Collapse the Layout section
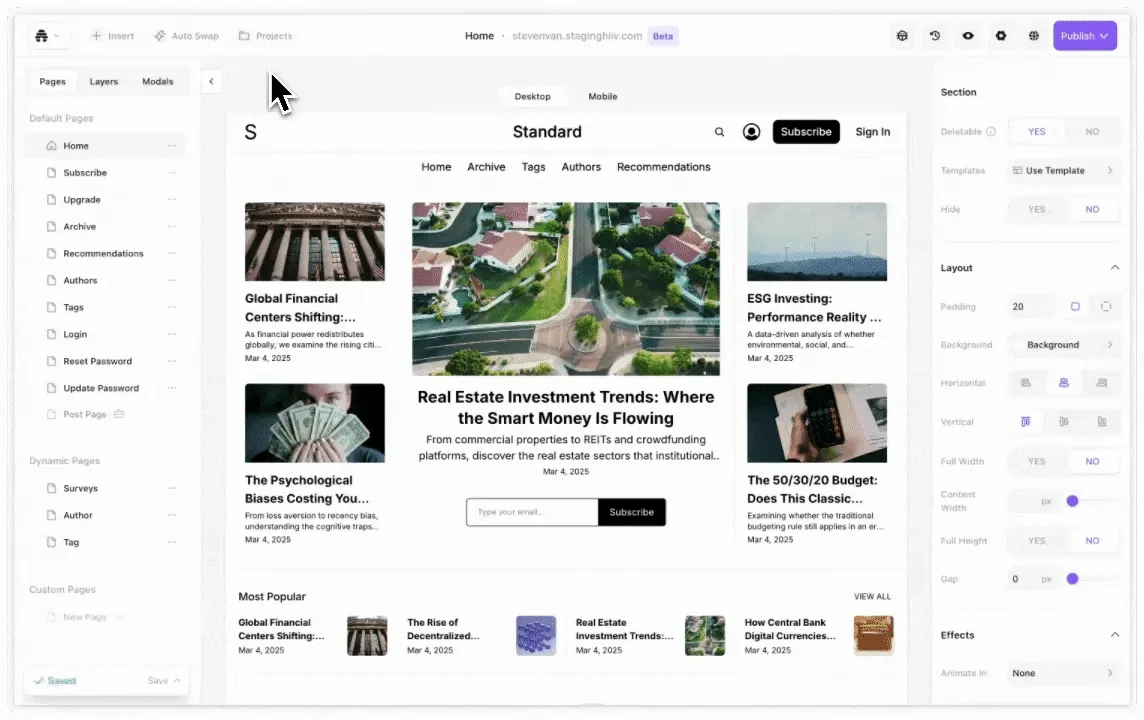Viewport: 1144px width, 720px height. [x=1114, y=268]
